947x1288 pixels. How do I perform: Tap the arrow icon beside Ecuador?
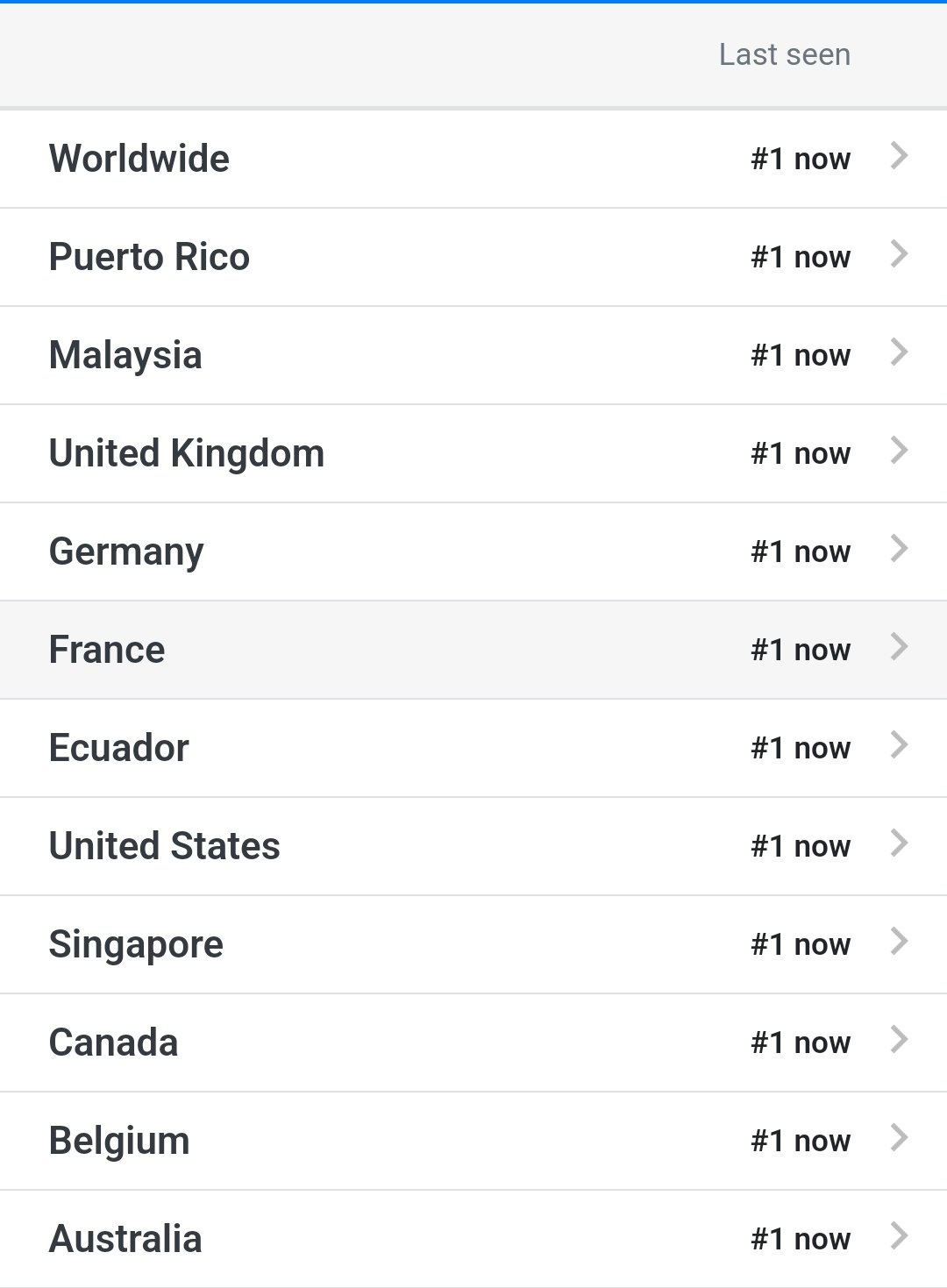(x=899, y=745)
